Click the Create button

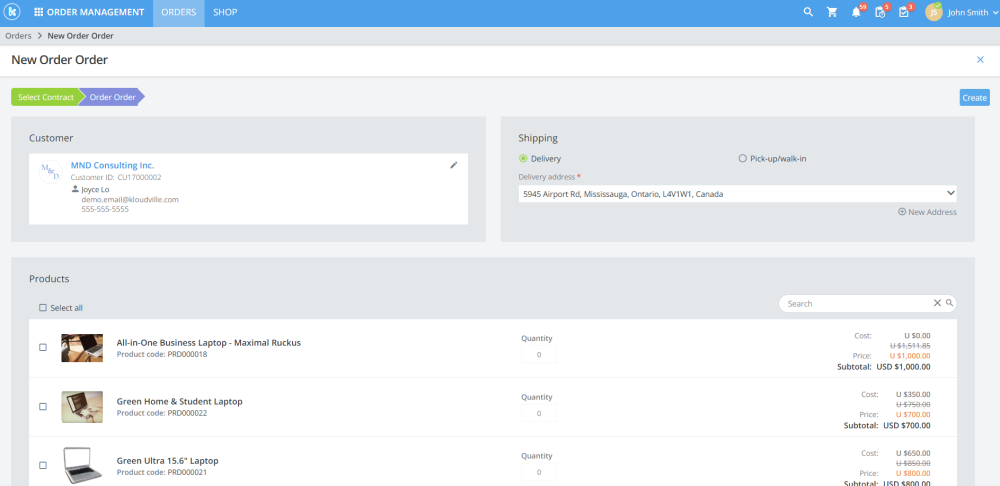pos(974,98)
